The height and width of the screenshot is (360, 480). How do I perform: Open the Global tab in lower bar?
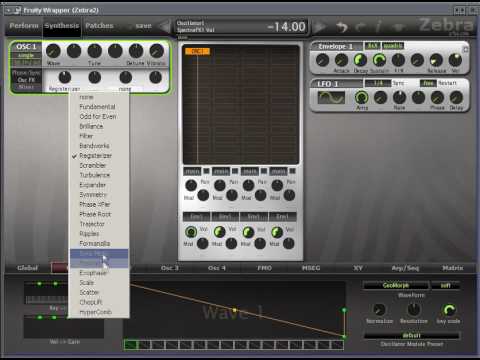pos(27,268)
